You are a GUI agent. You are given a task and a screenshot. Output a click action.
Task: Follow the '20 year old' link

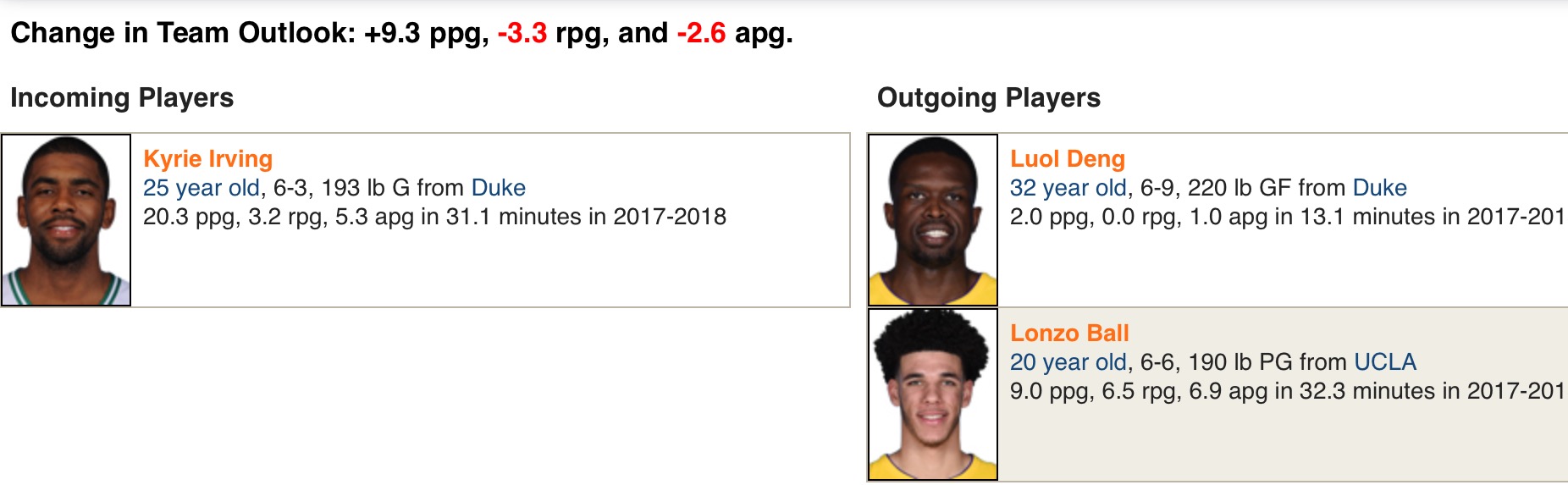click(1068, 362)
